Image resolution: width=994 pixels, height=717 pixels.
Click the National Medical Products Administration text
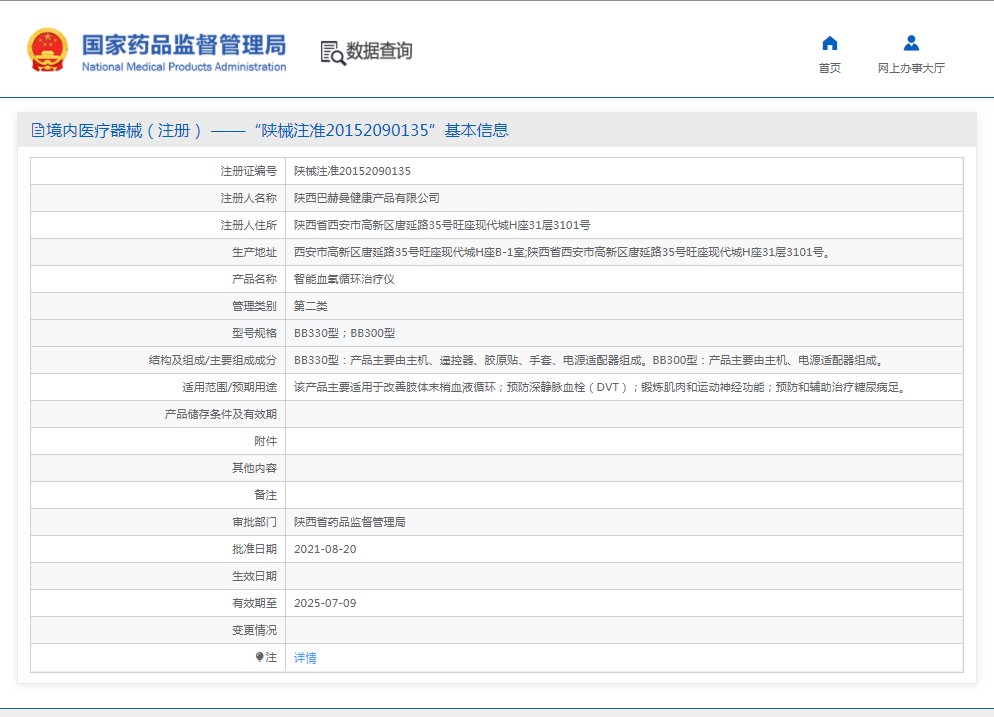[x=184, y=67]
